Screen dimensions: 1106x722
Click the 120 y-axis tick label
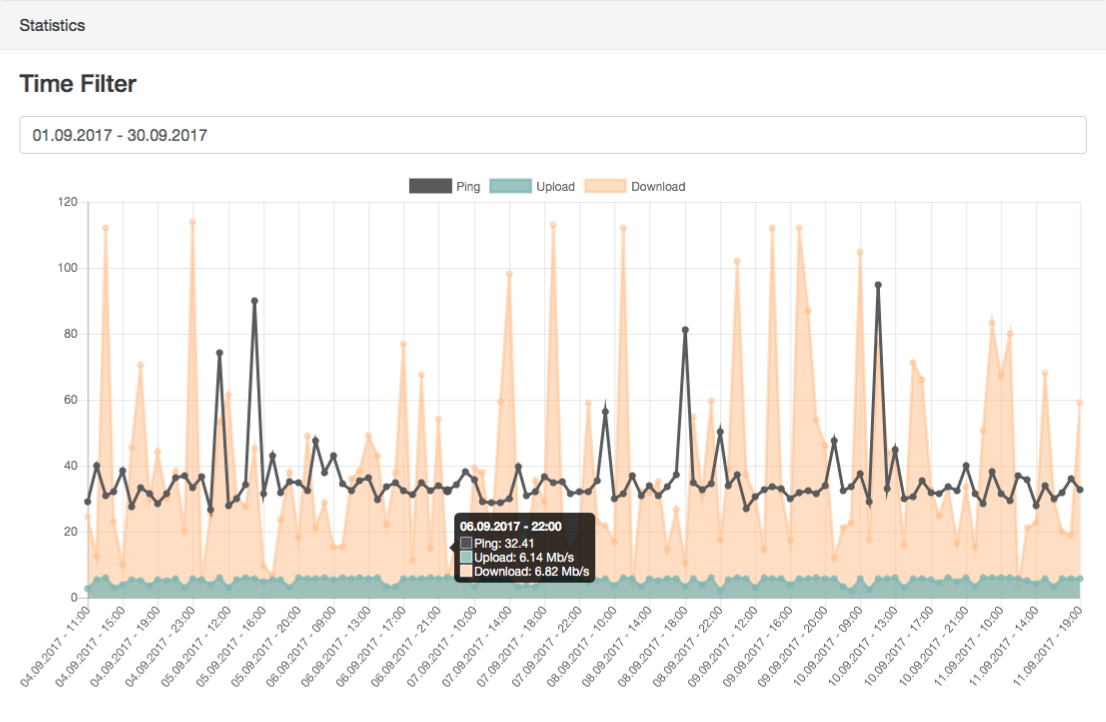point(68,202)
